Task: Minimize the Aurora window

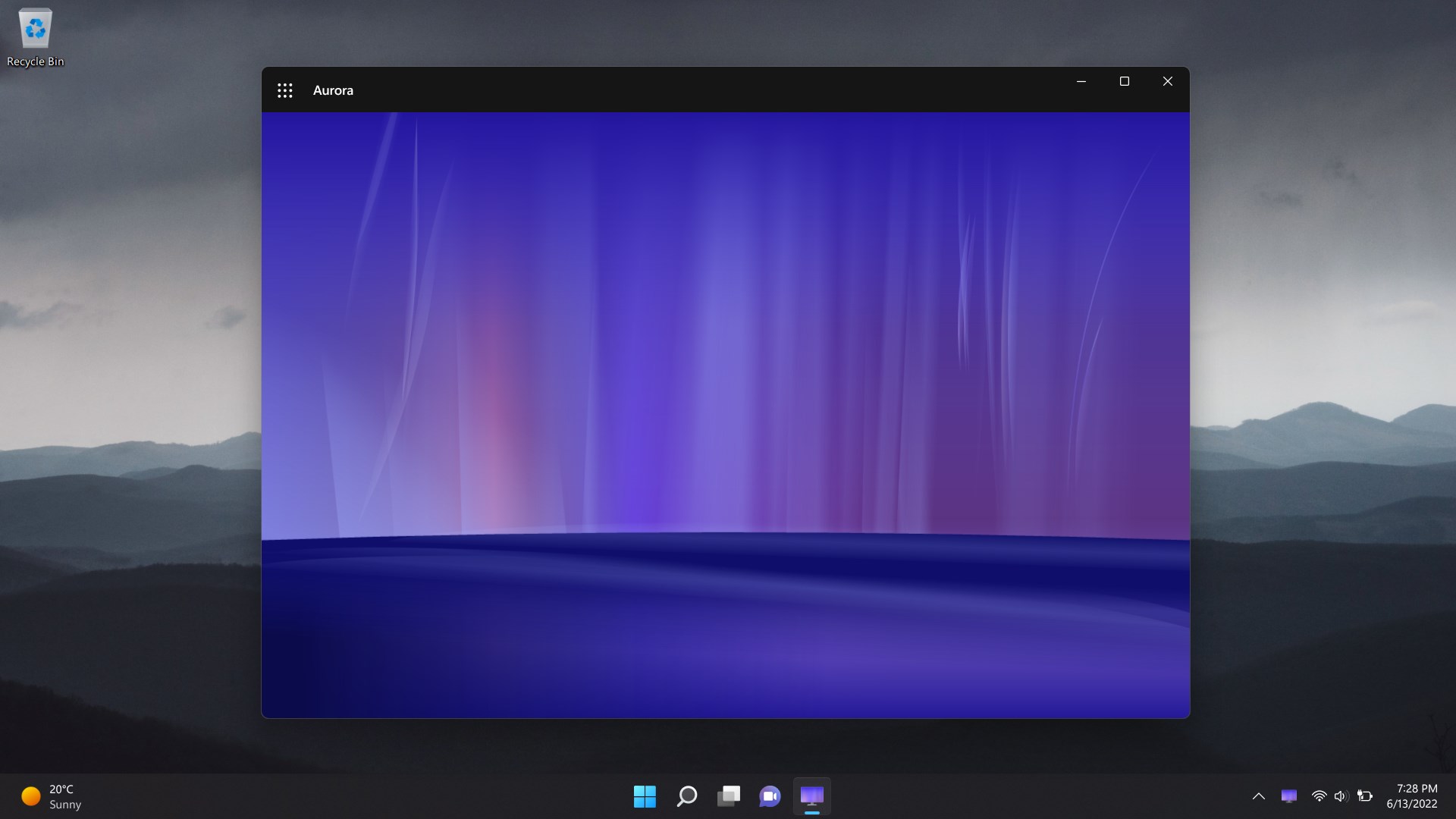Action: pyautogui.click(x=1081, y=81)
